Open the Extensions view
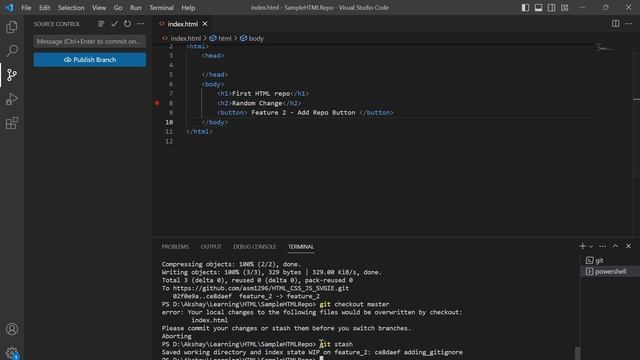Screen dimensions: 640x360 (12, 123)
